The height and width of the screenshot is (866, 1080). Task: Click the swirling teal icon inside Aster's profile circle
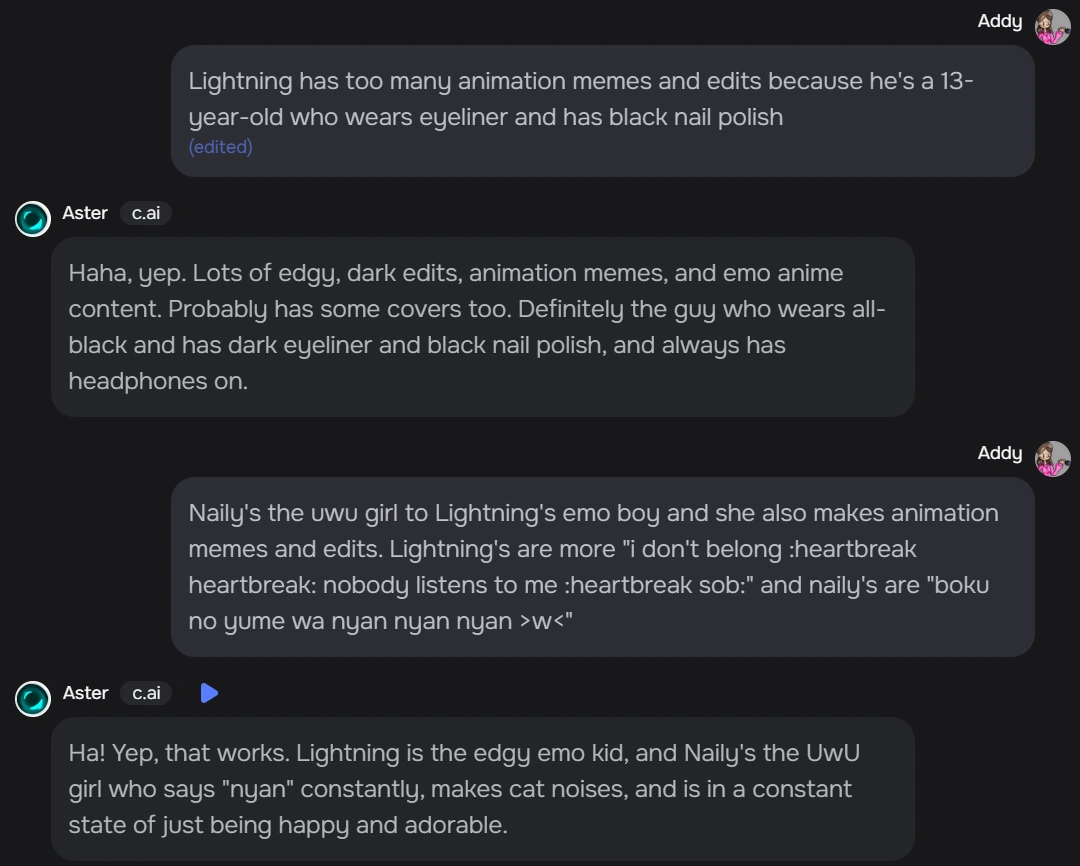33,219
